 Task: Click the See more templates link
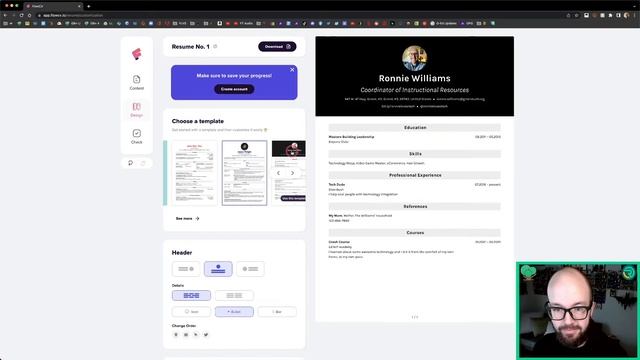(x=187, y=218)
